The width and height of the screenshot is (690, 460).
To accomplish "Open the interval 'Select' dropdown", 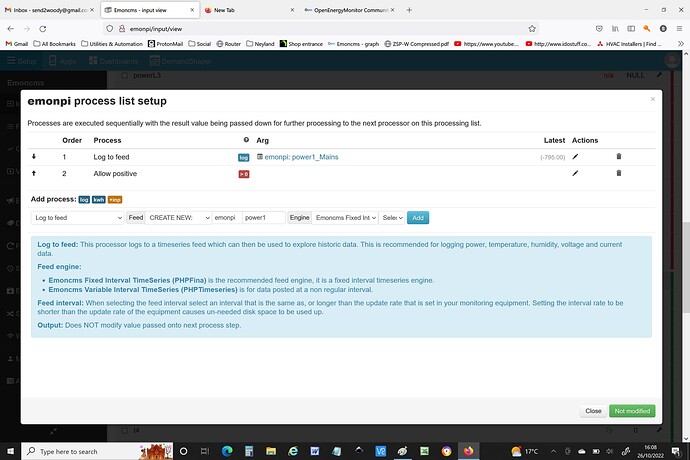I will coord(392,218).
